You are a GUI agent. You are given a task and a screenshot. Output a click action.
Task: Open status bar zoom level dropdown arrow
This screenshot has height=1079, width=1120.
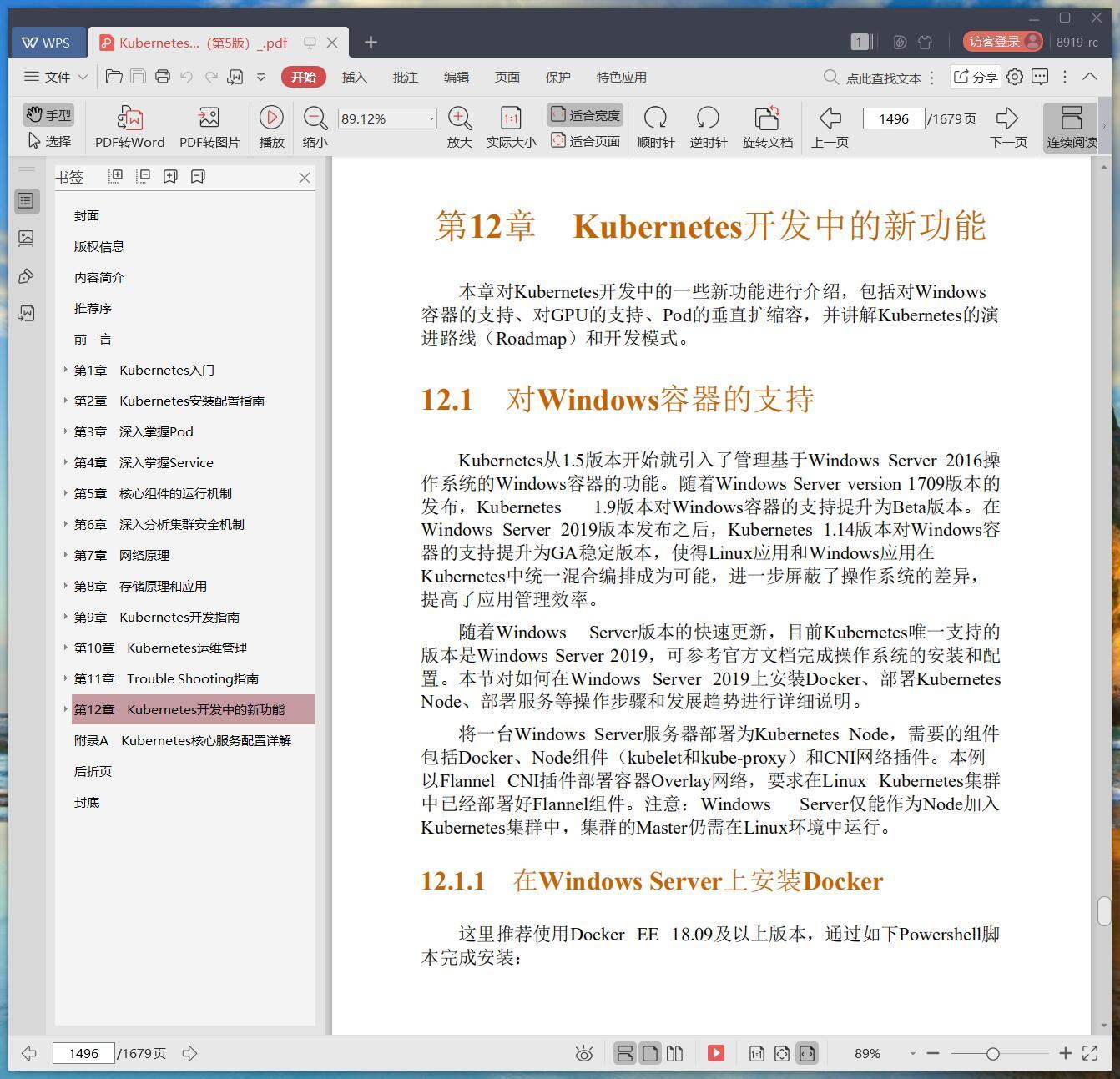pyautogui.click(x=912, y=1054)
